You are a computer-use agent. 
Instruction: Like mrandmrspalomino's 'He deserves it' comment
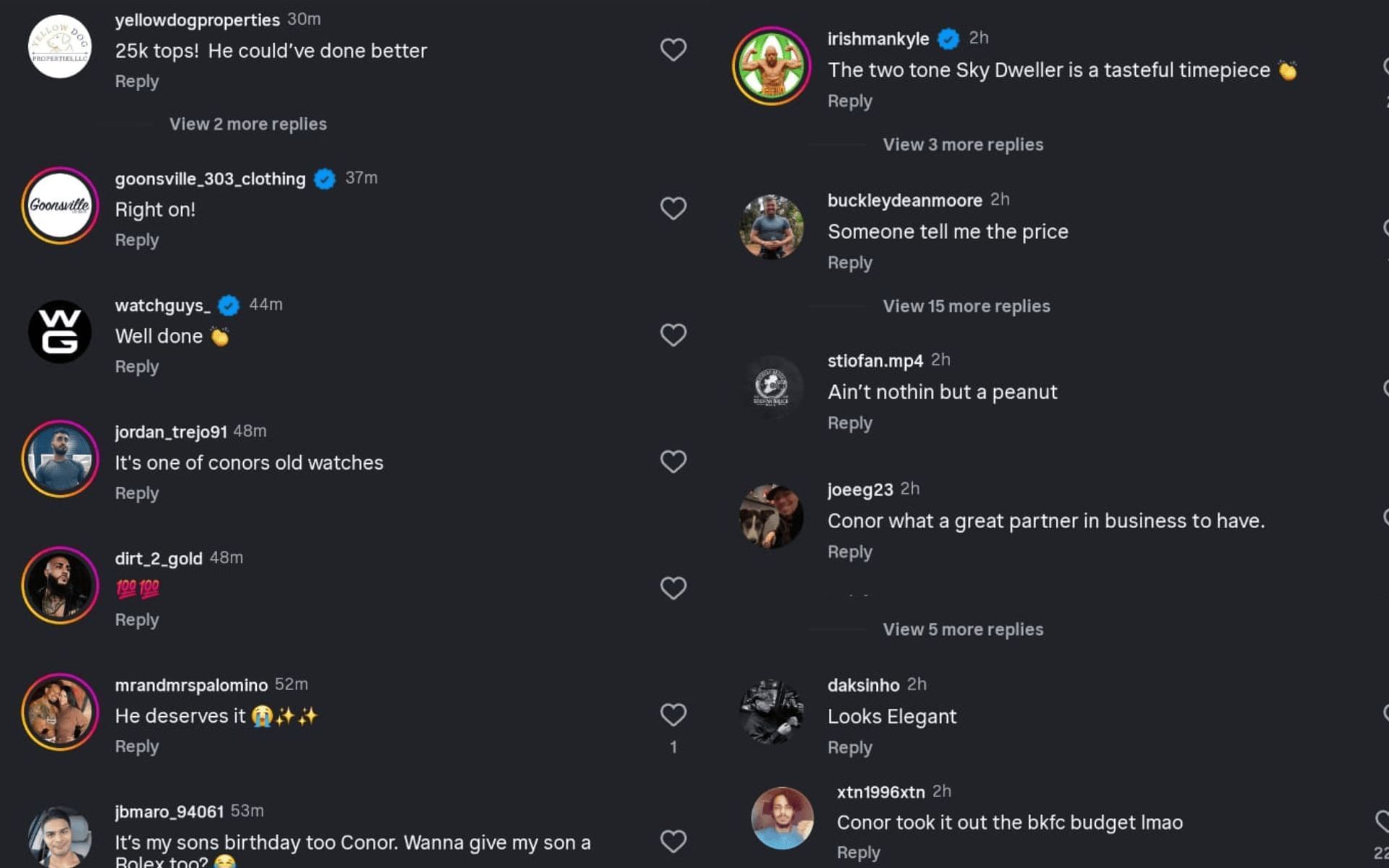673,715
